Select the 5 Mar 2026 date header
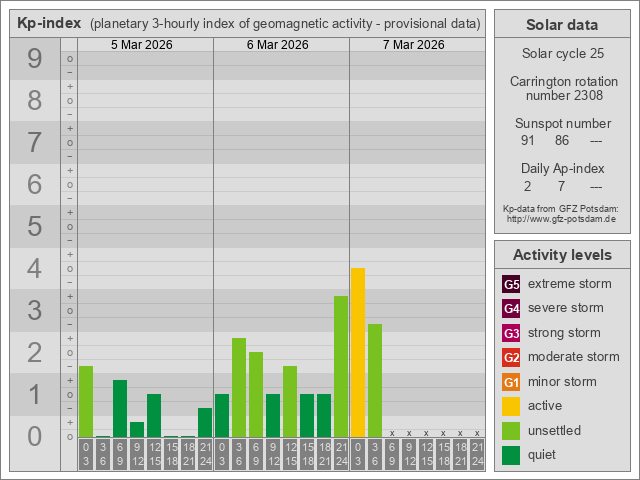The width and height of the screenshot is (640, 480). click(x=145, y=45)
